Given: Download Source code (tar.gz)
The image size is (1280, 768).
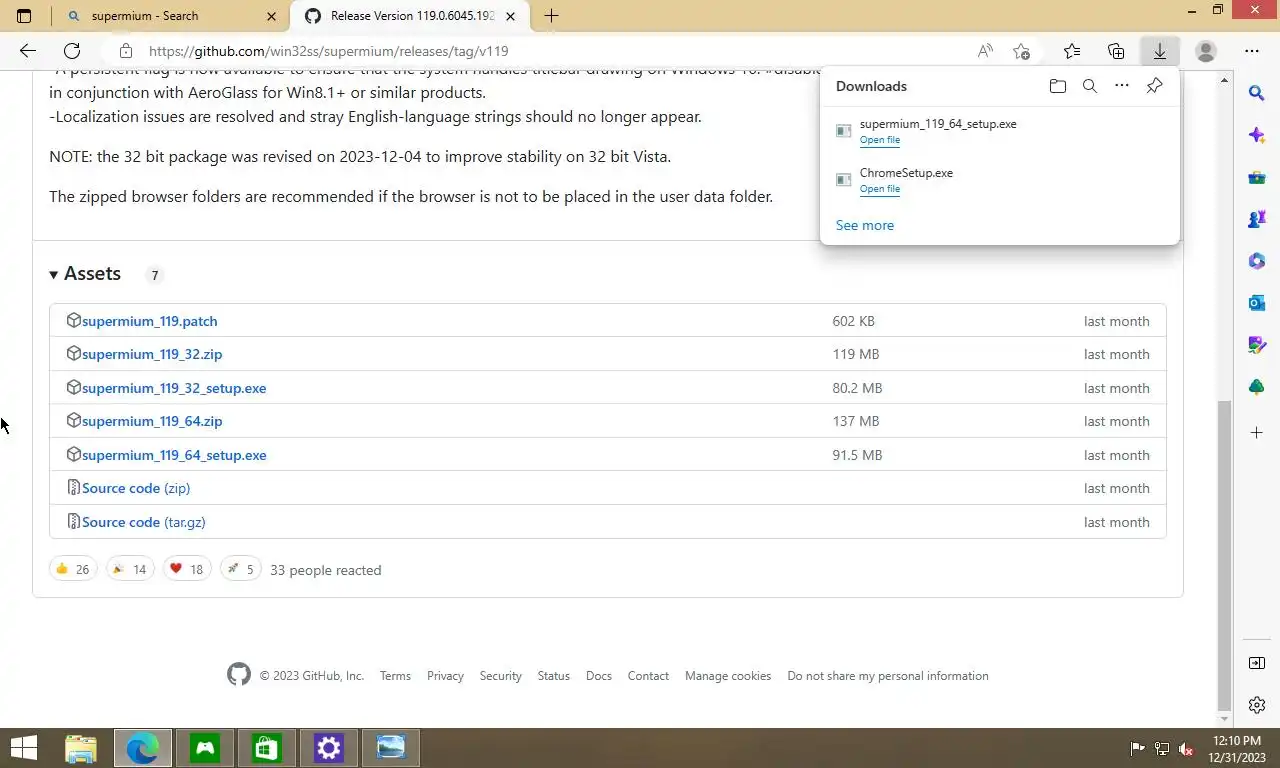Looking at the screenshot, I should point(143,522).
